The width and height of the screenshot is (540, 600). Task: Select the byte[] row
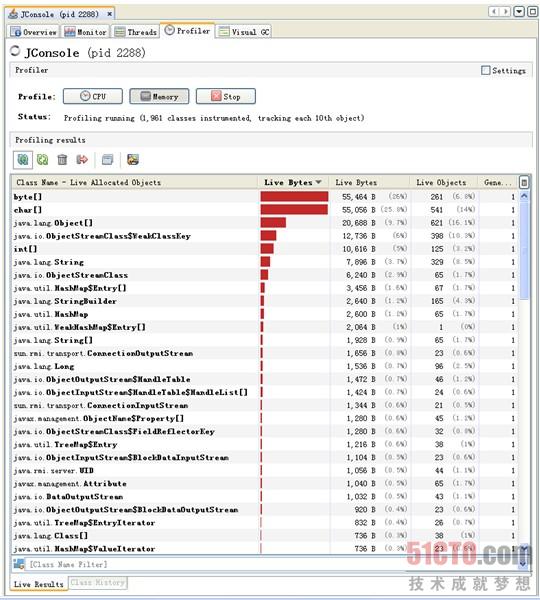pos(265,197)
